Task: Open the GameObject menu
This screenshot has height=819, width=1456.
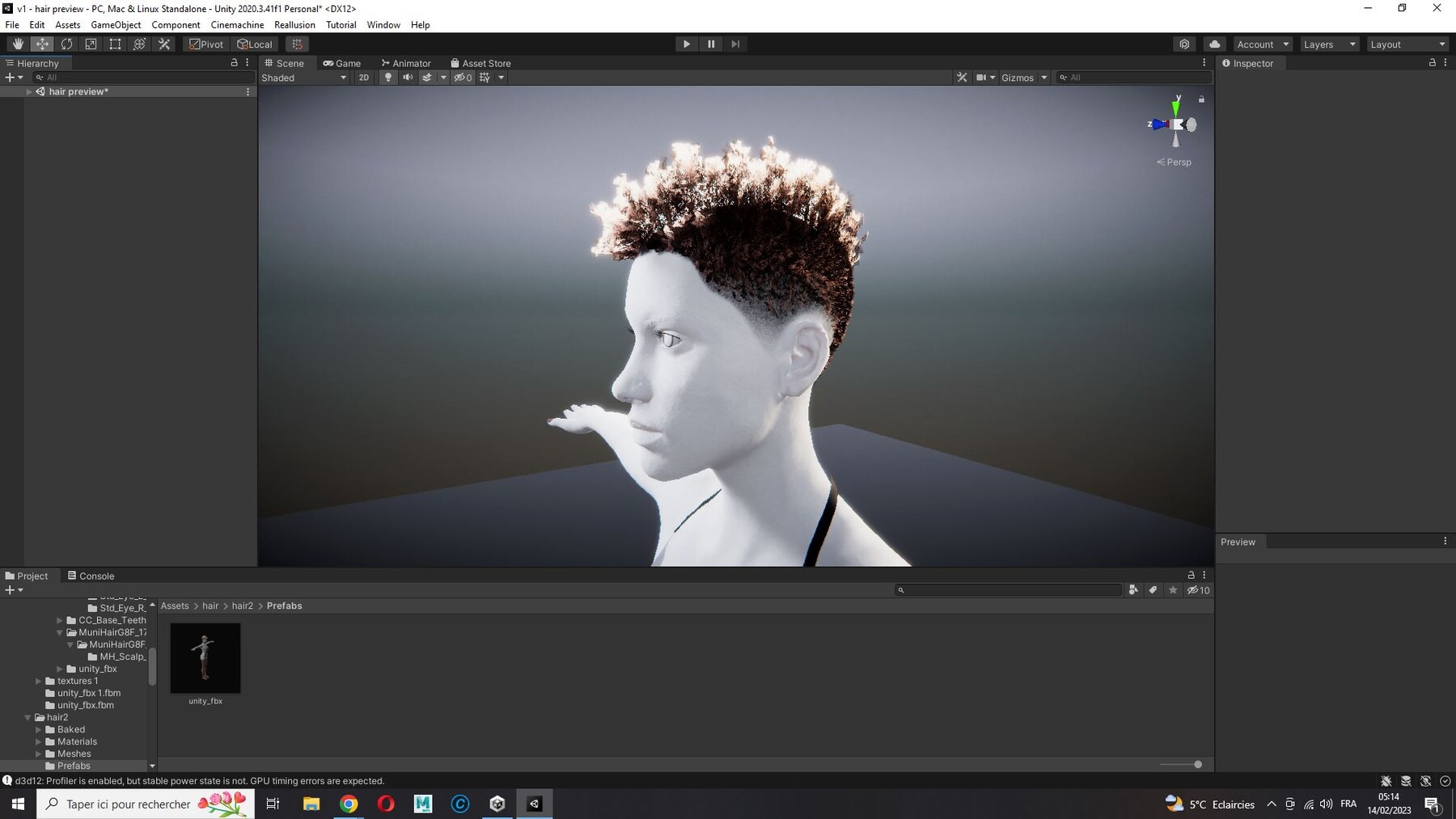Action: click(x=116, y=25)
